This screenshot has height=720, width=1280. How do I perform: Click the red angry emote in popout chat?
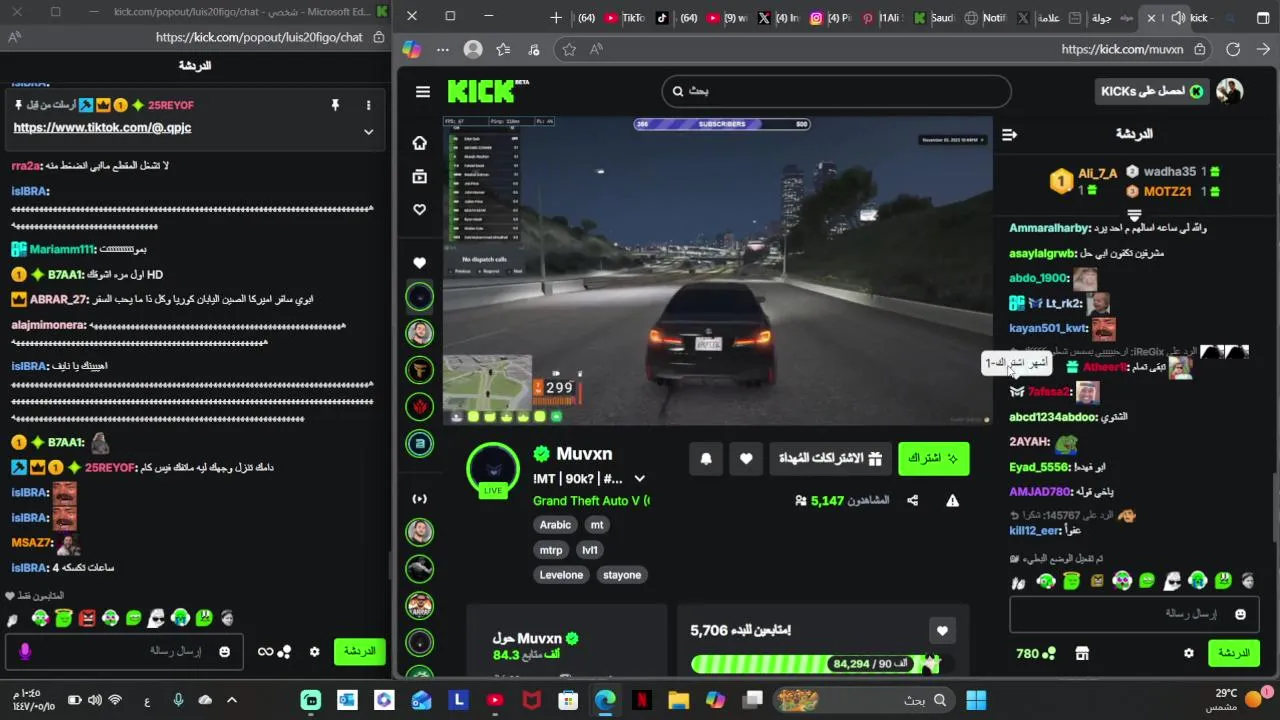pos(87,619)
